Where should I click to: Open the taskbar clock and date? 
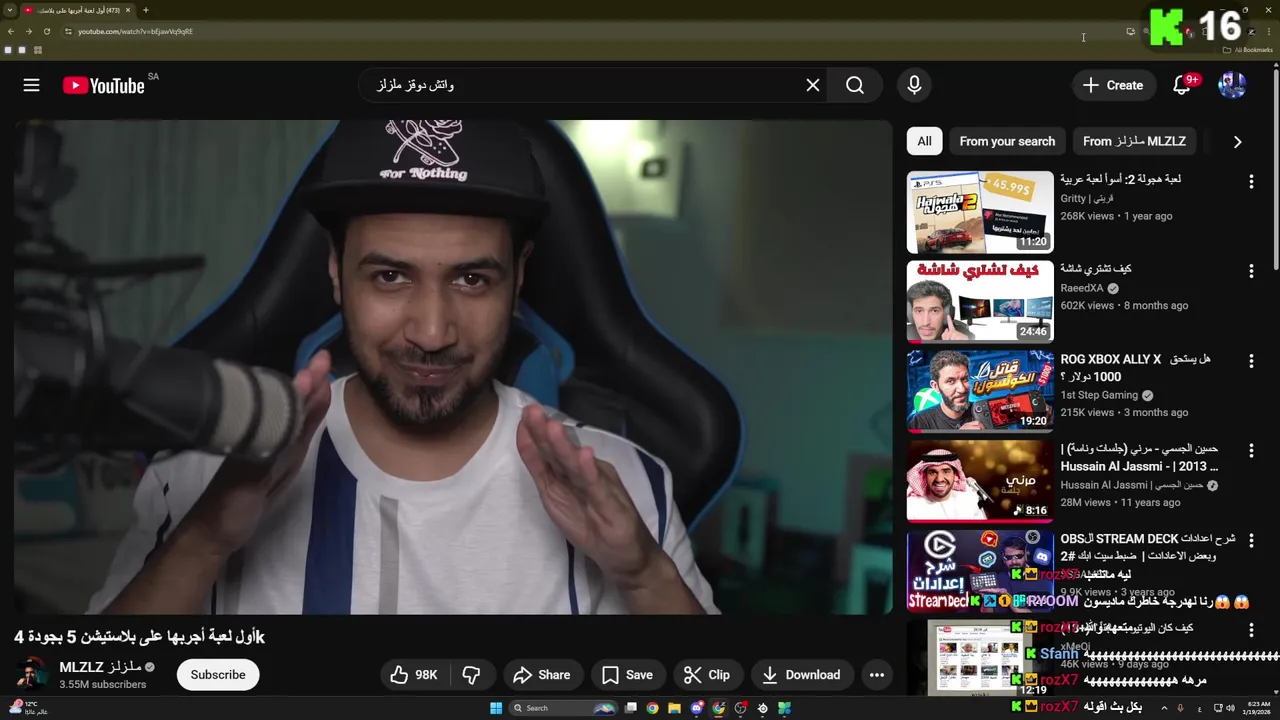click(1258, 708)
